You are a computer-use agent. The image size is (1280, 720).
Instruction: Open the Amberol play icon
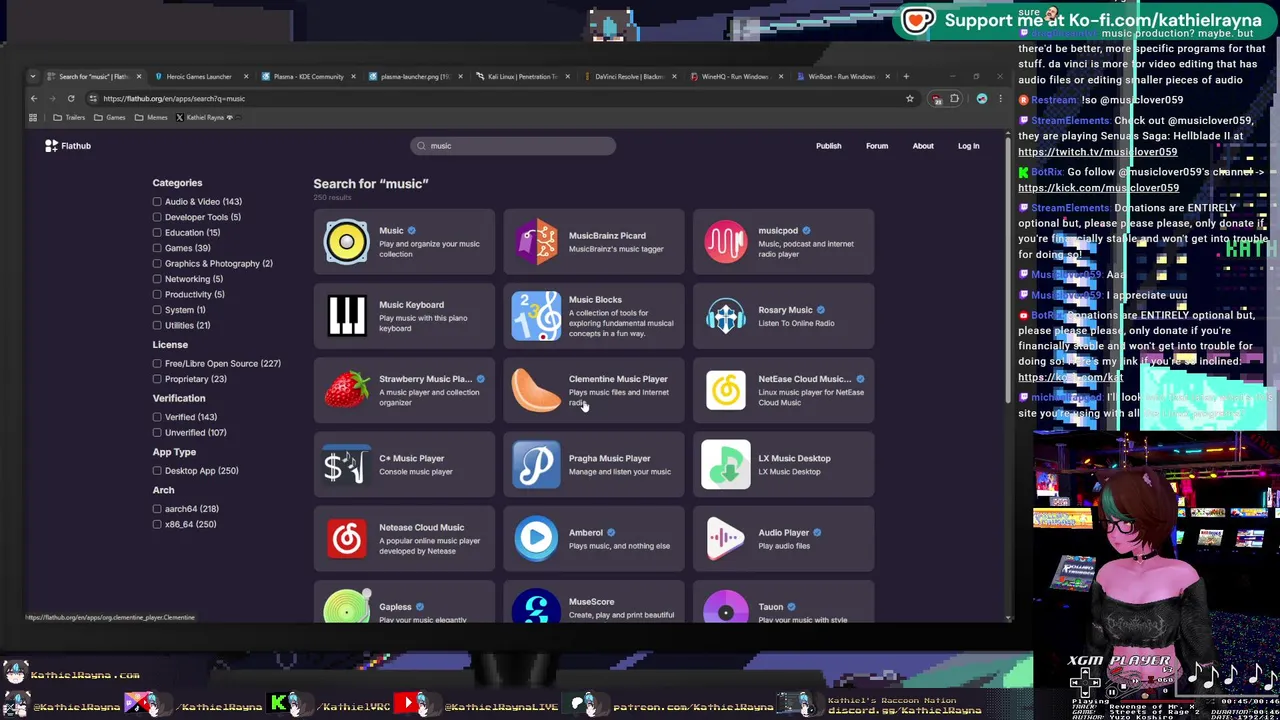(536, 538)
